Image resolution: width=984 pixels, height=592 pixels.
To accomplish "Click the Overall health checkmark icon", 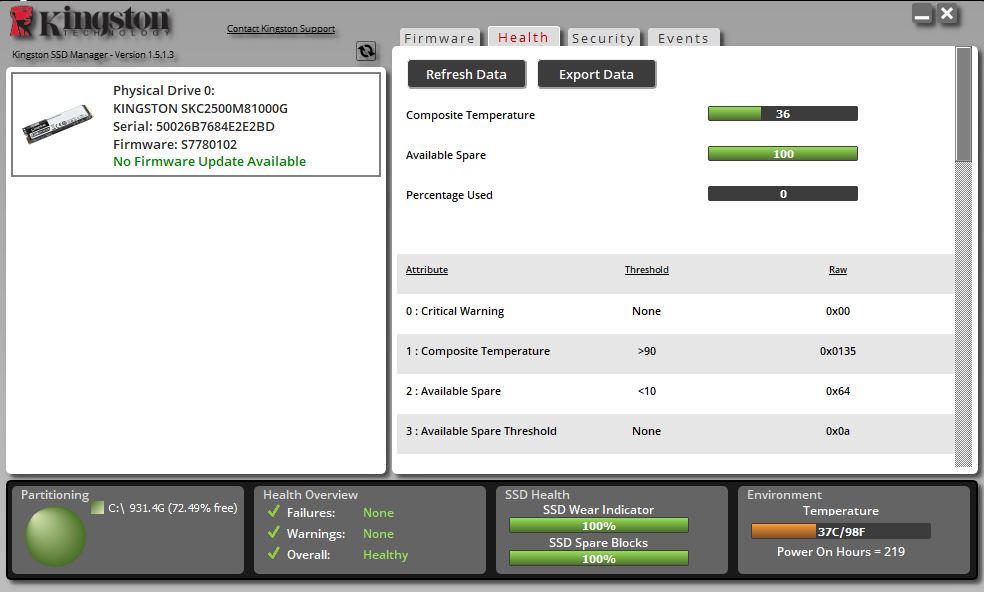I will [x=273, y=554].
